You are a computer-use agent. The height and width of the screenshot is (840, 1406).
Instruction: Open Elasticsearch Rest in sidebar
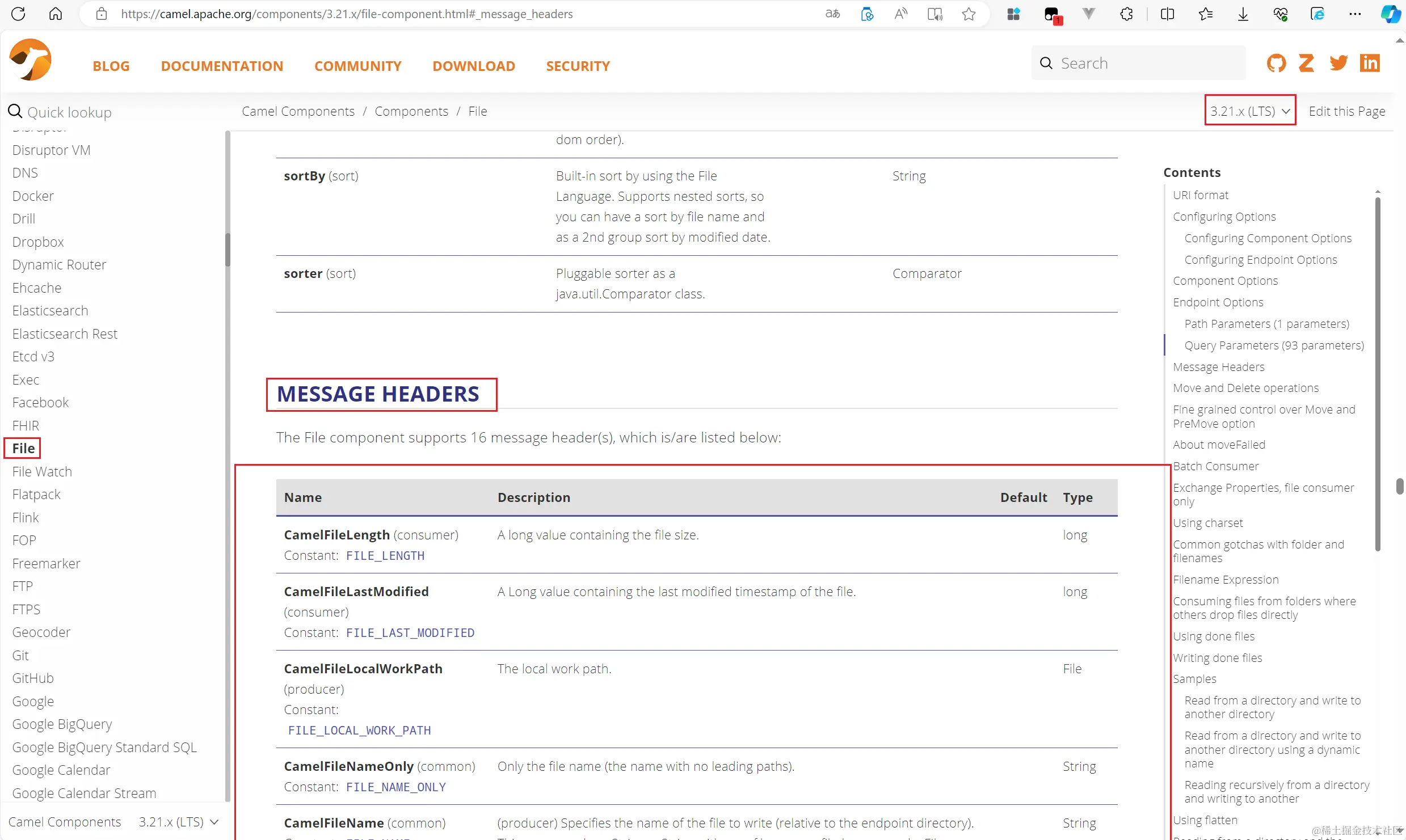click(x=65, y=334)
